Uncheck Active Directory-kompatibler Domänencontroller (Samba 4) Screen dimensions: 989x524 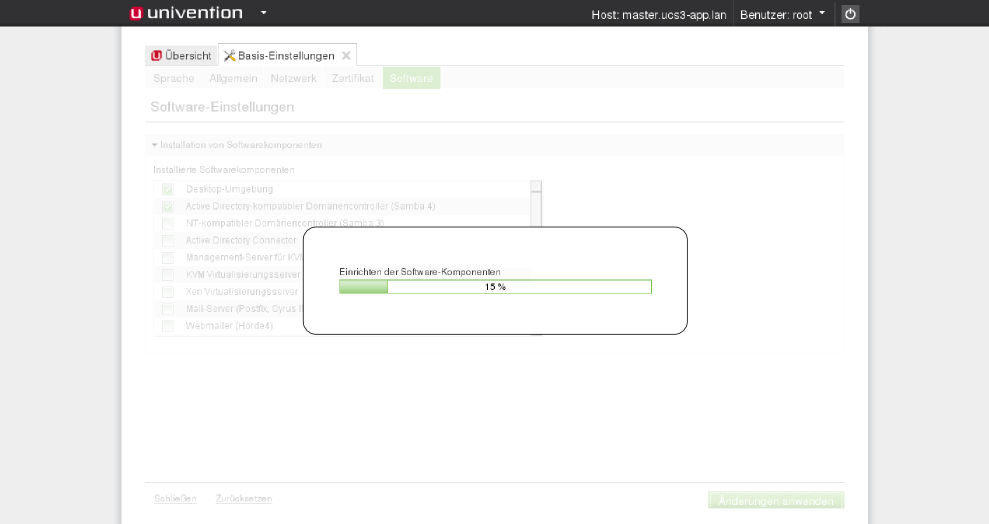(x=168, y=206)
